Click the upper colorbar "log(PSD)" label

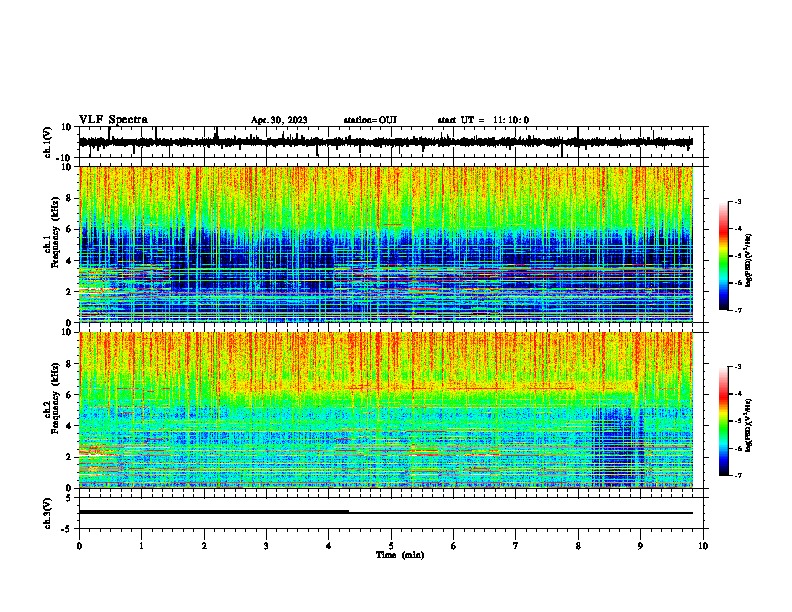pos(748,260)
